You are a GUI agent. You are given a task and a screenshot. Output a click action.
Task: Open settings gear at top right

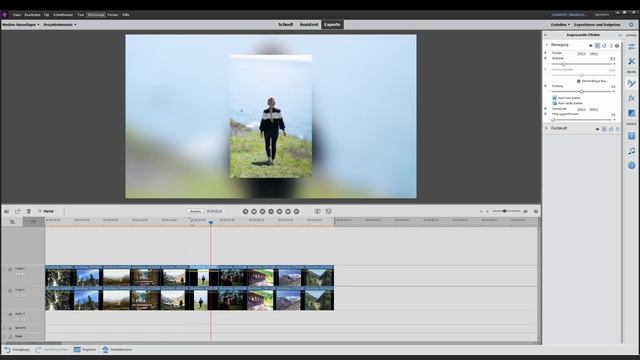click(631, 24)
